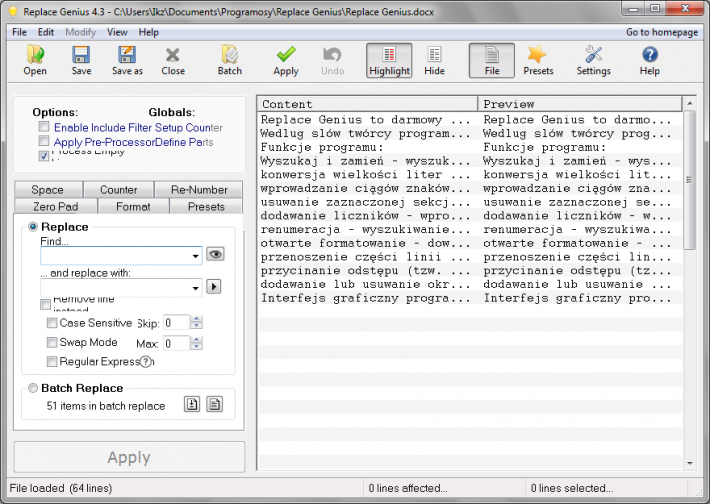Enable the Regular Expression checkbox
This screenshot has height=504, width=710.
coord(52,361)
